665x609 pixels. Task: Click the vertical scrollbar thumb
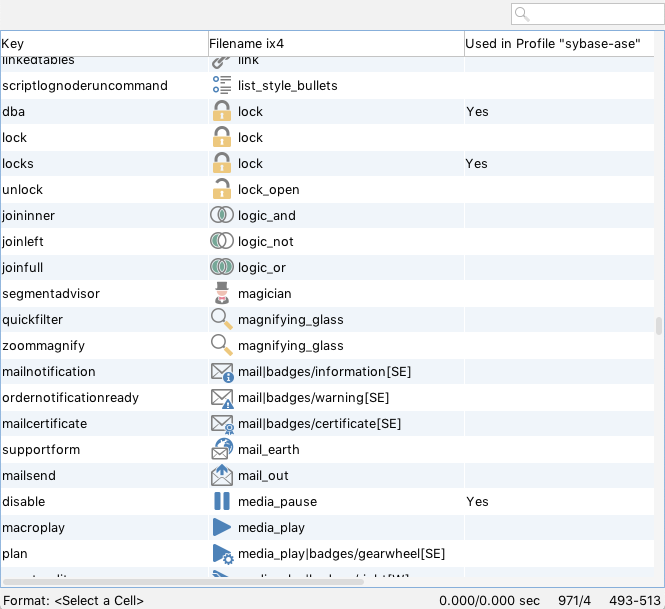[x=658, y=326]
